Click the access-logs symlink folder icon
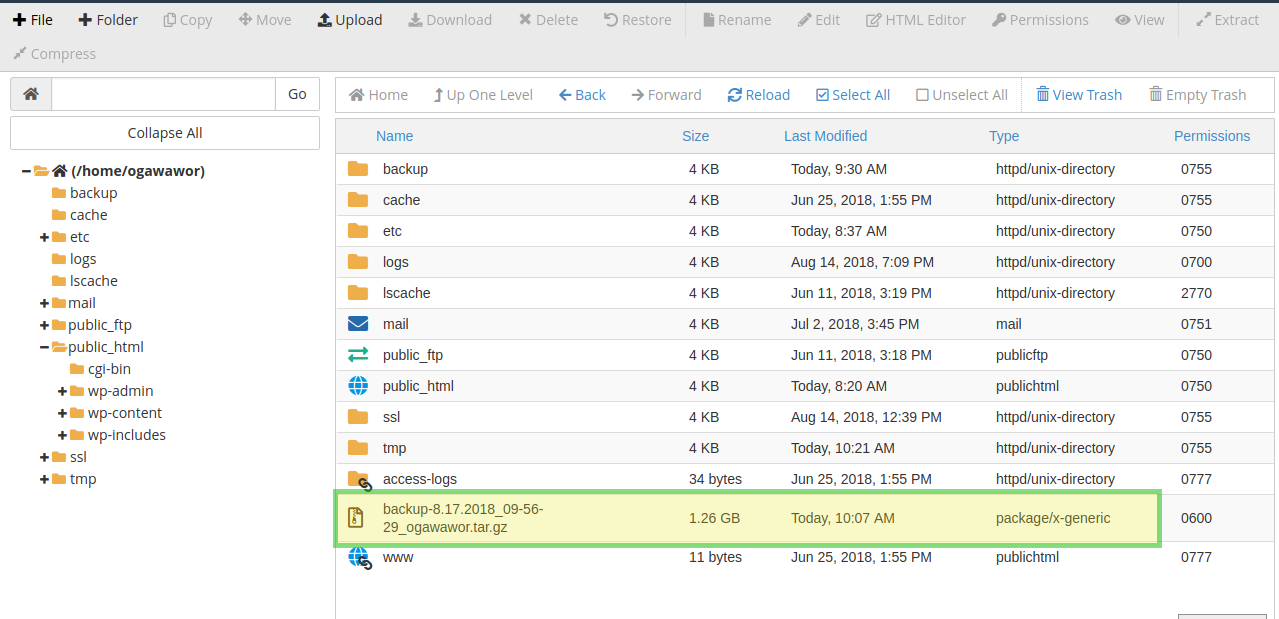The image size is (1279, 619). [359, 480]
